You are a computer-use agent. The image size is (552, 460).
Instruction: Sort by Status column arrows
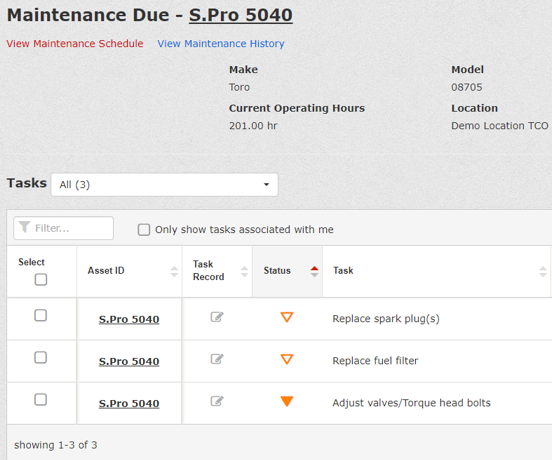[x=314, y=271]
